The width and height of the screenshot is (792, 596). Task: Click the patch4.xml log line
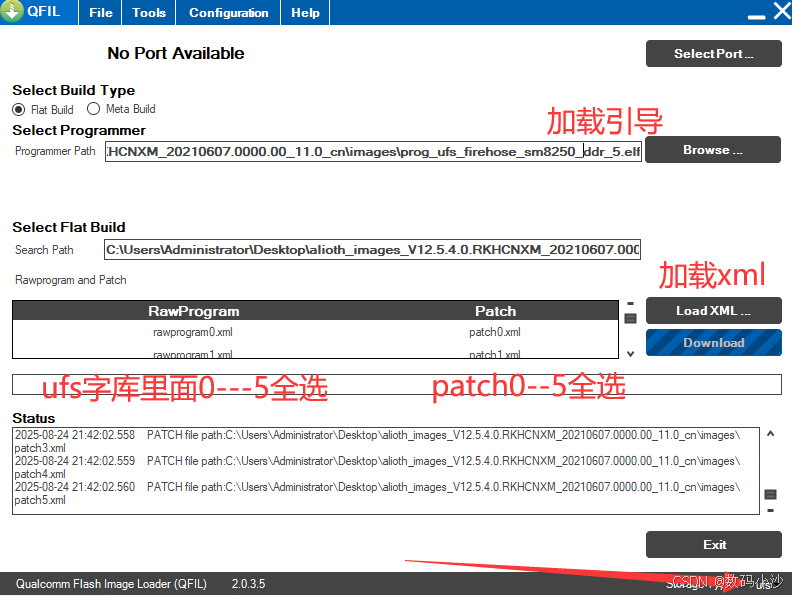click(378, 467)
